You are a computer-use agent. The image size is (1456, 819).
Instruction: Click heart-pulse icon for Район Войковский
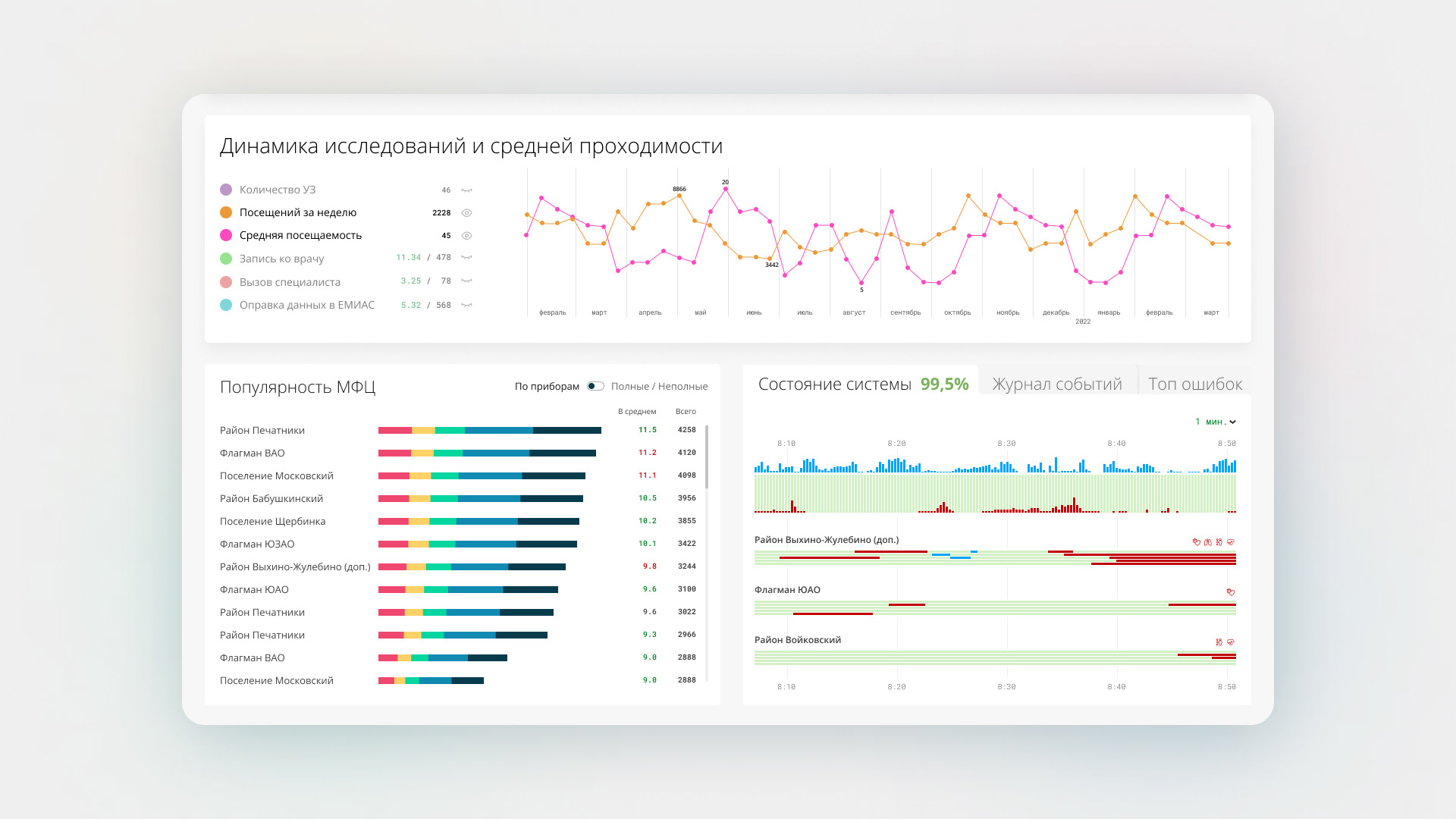tap(1231, 642)
